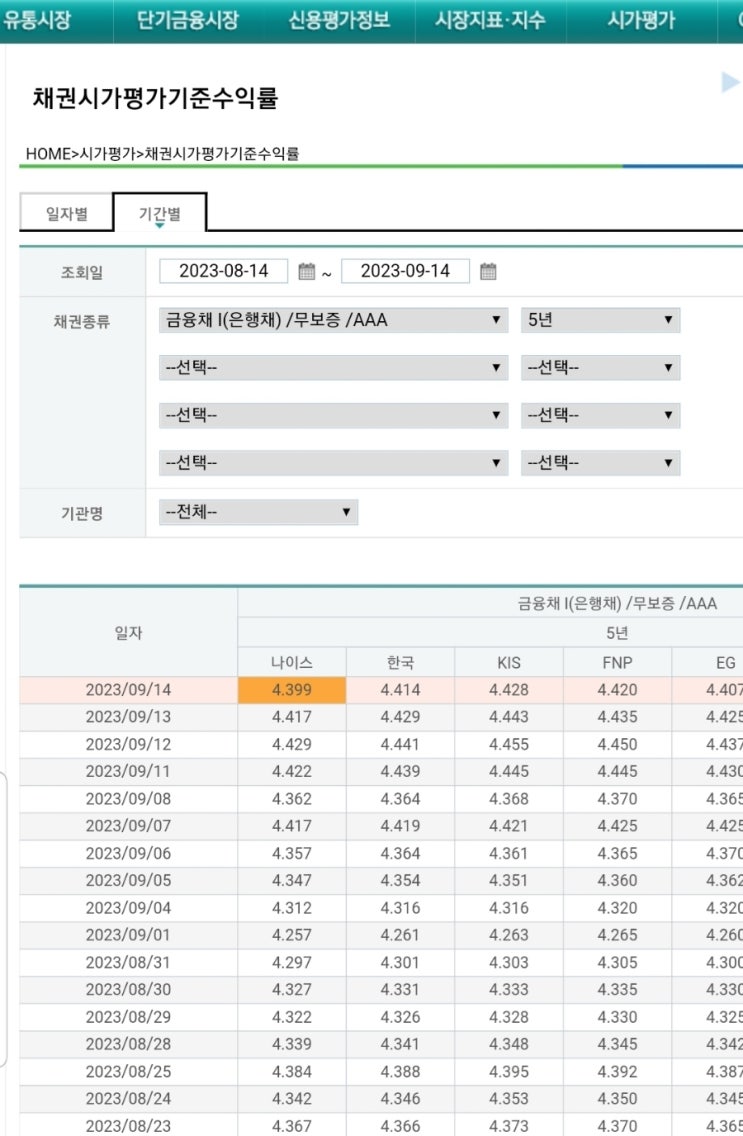Open the end date calendar picker icon
Screen dimensions: 743x1136
coord(488,272)
